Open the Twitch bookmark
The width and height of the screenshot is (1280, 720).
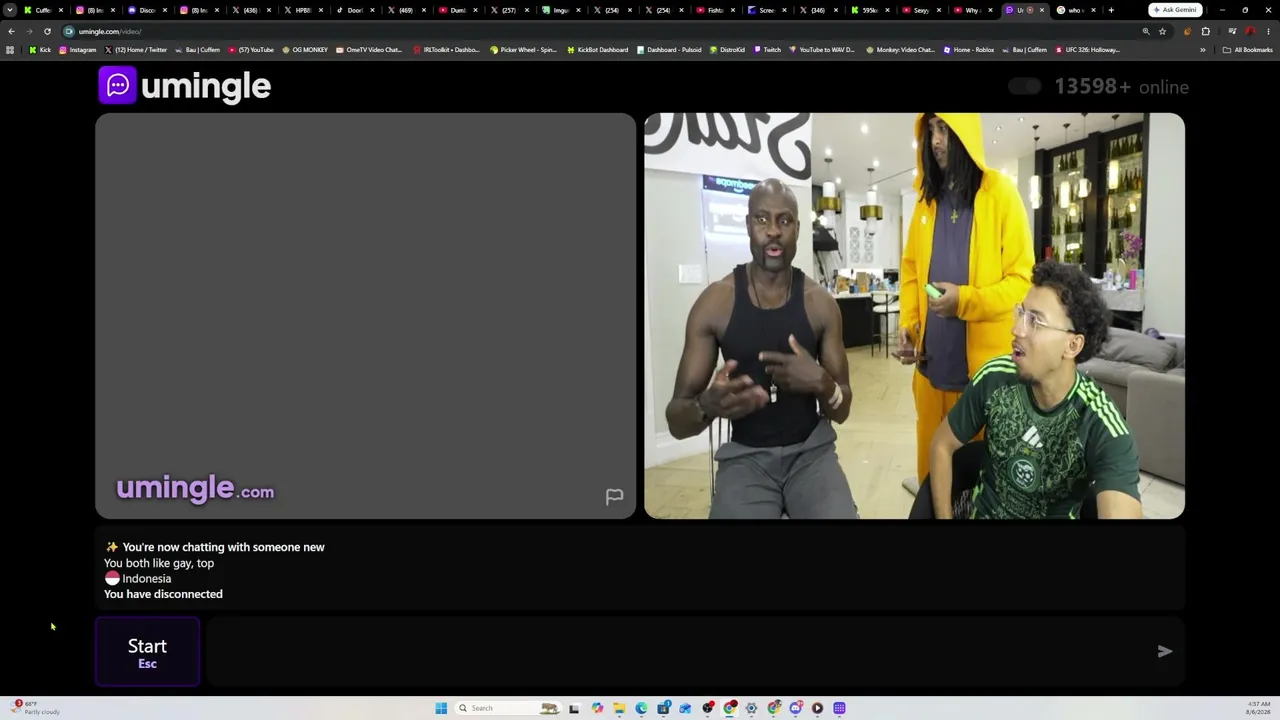pyautogui.click(x=767, y=49)
